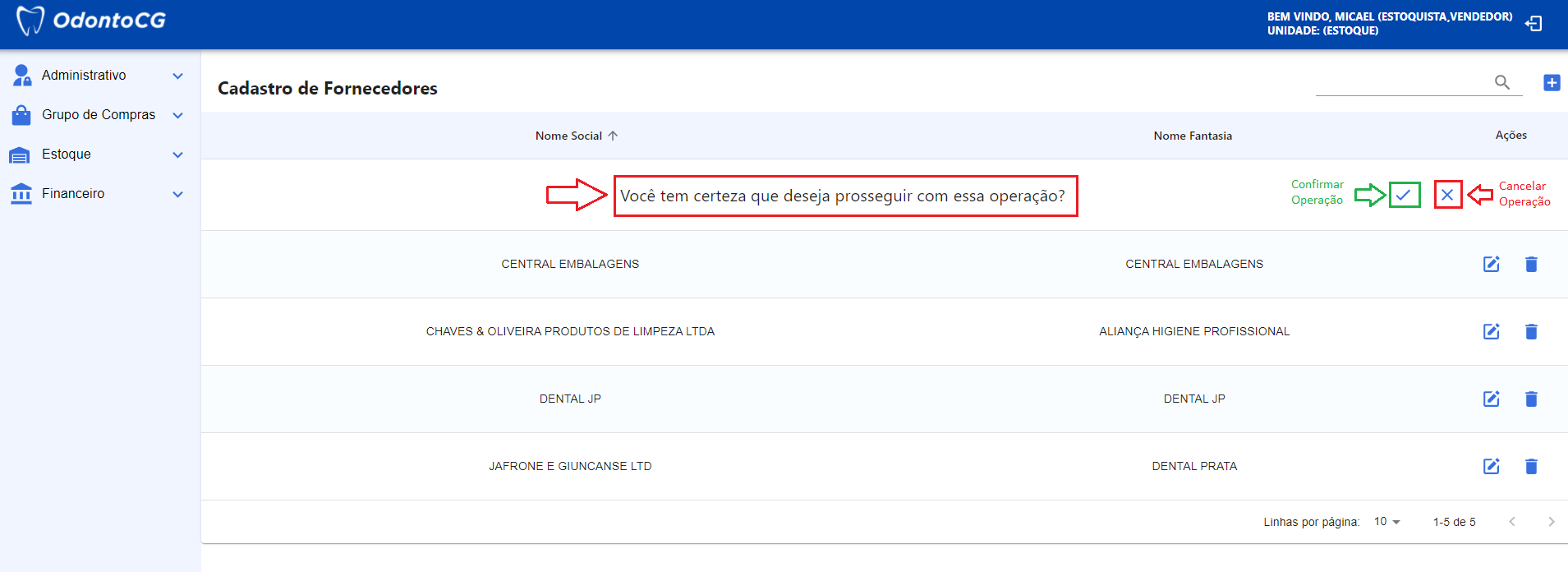Go to the next page arrow
This screenshot has height=572, width=1568.
(1550, 522)
